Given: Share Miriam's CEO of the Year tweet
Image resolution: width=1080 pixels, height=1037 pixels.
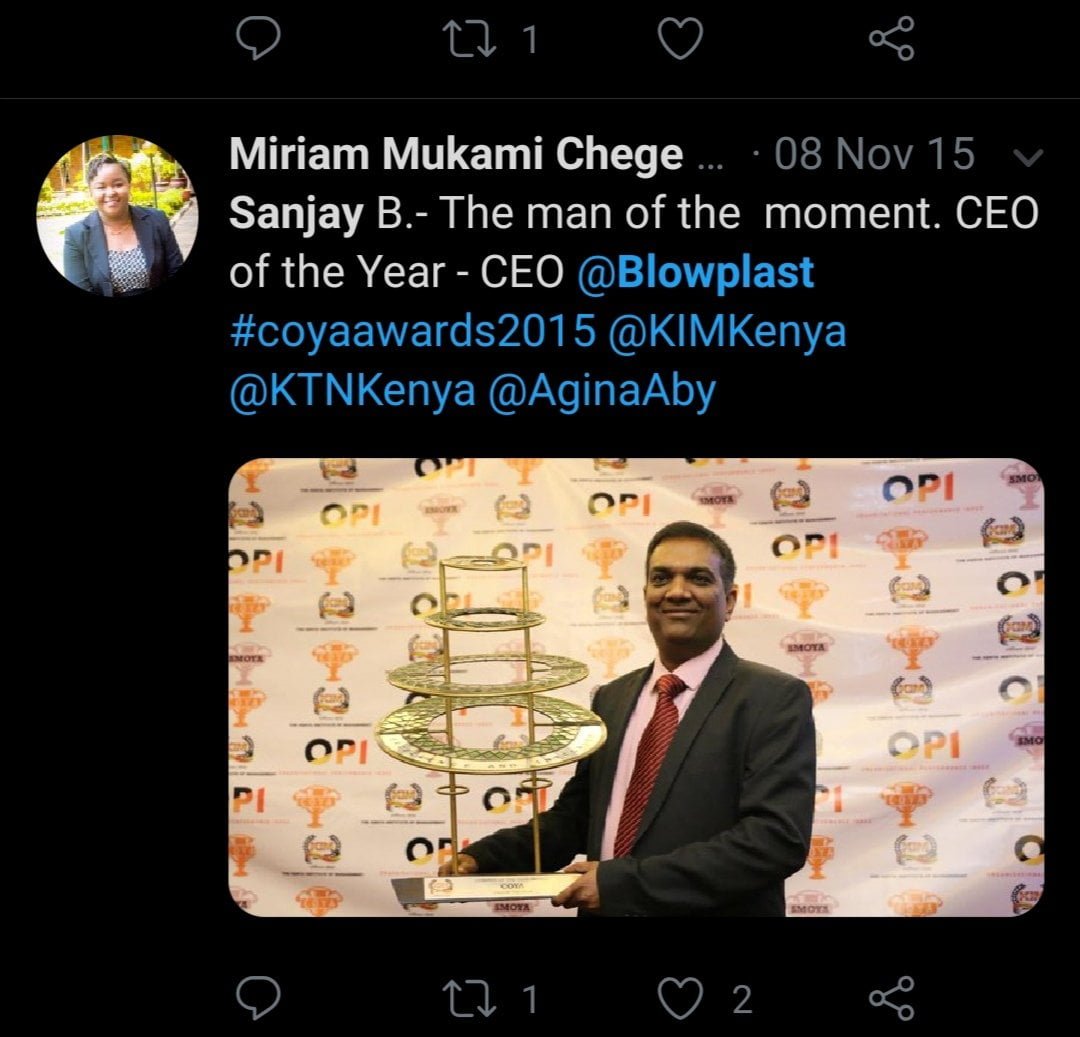Looking at the screenshot, I should (x=891, y=997).
